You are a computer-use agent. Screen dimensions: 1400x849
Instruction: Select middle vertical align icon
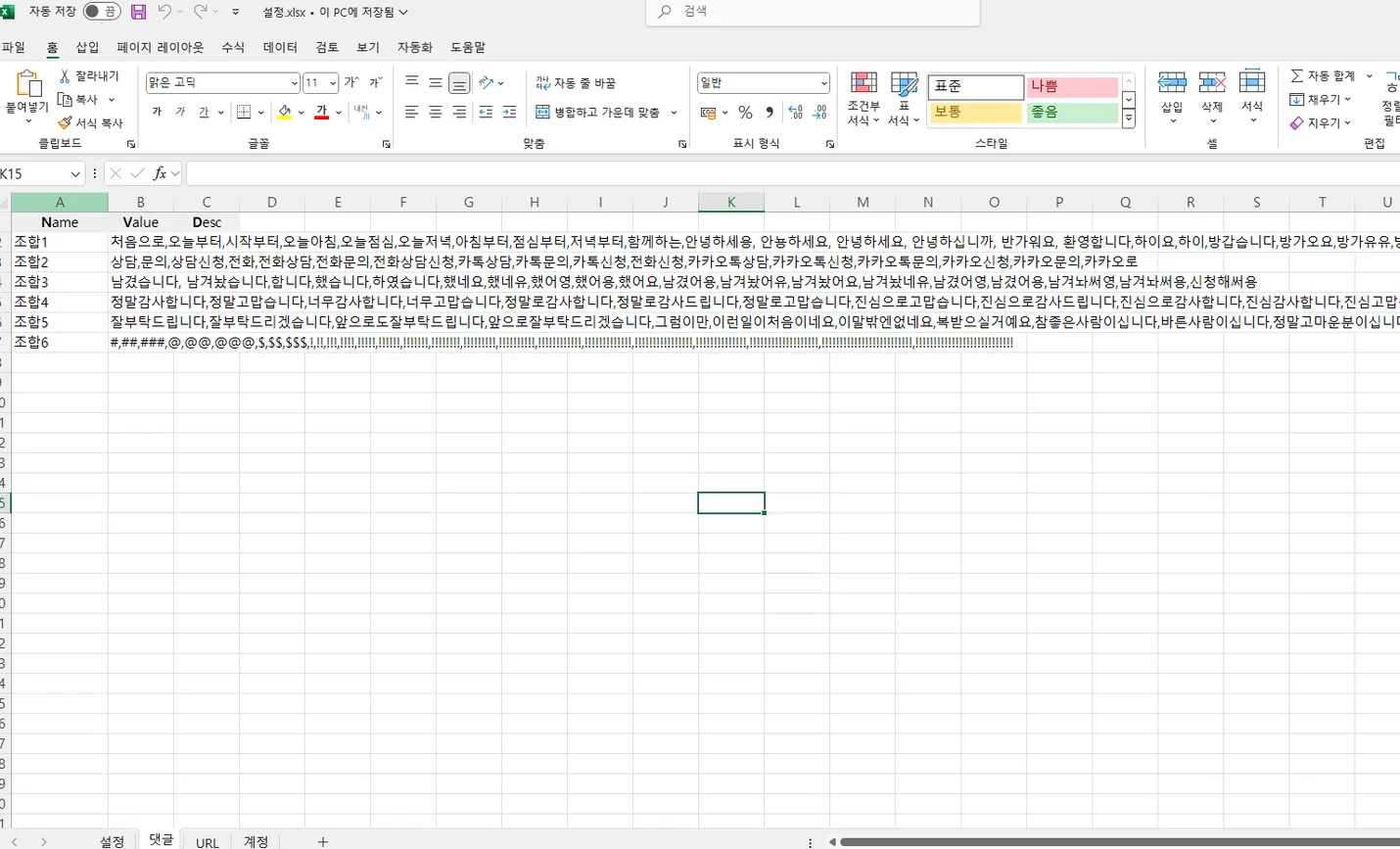pyautogui.click(x=436, y=83)
